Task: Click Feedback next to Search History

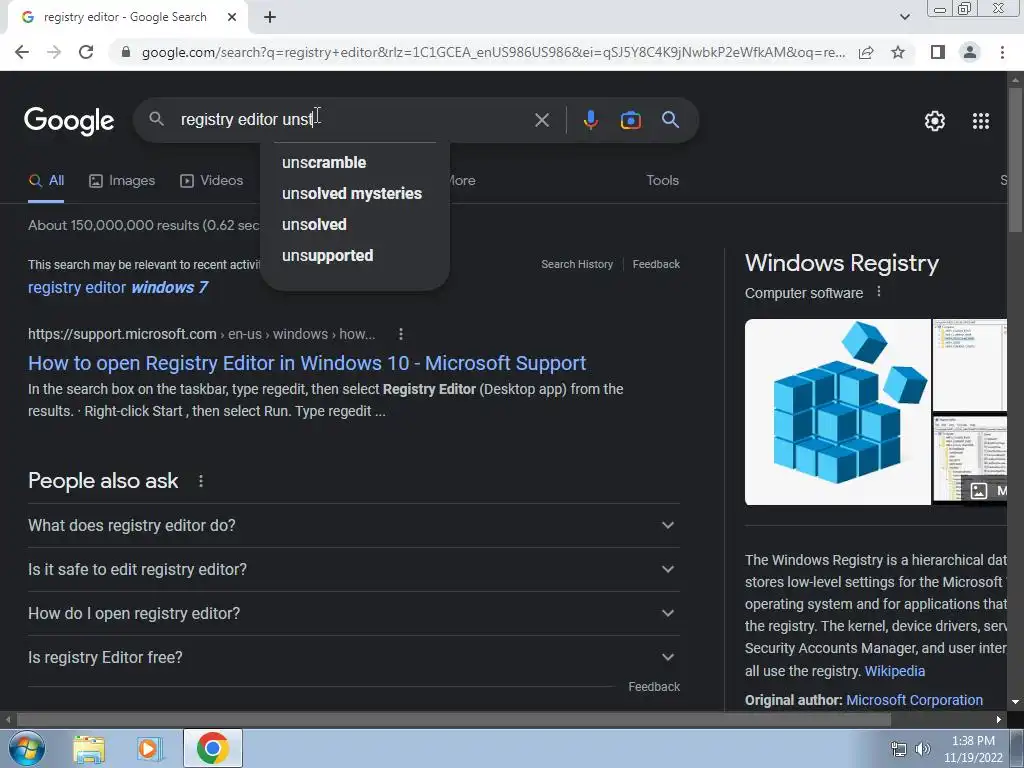Action: pyautogui.click(x=656, y=264)
